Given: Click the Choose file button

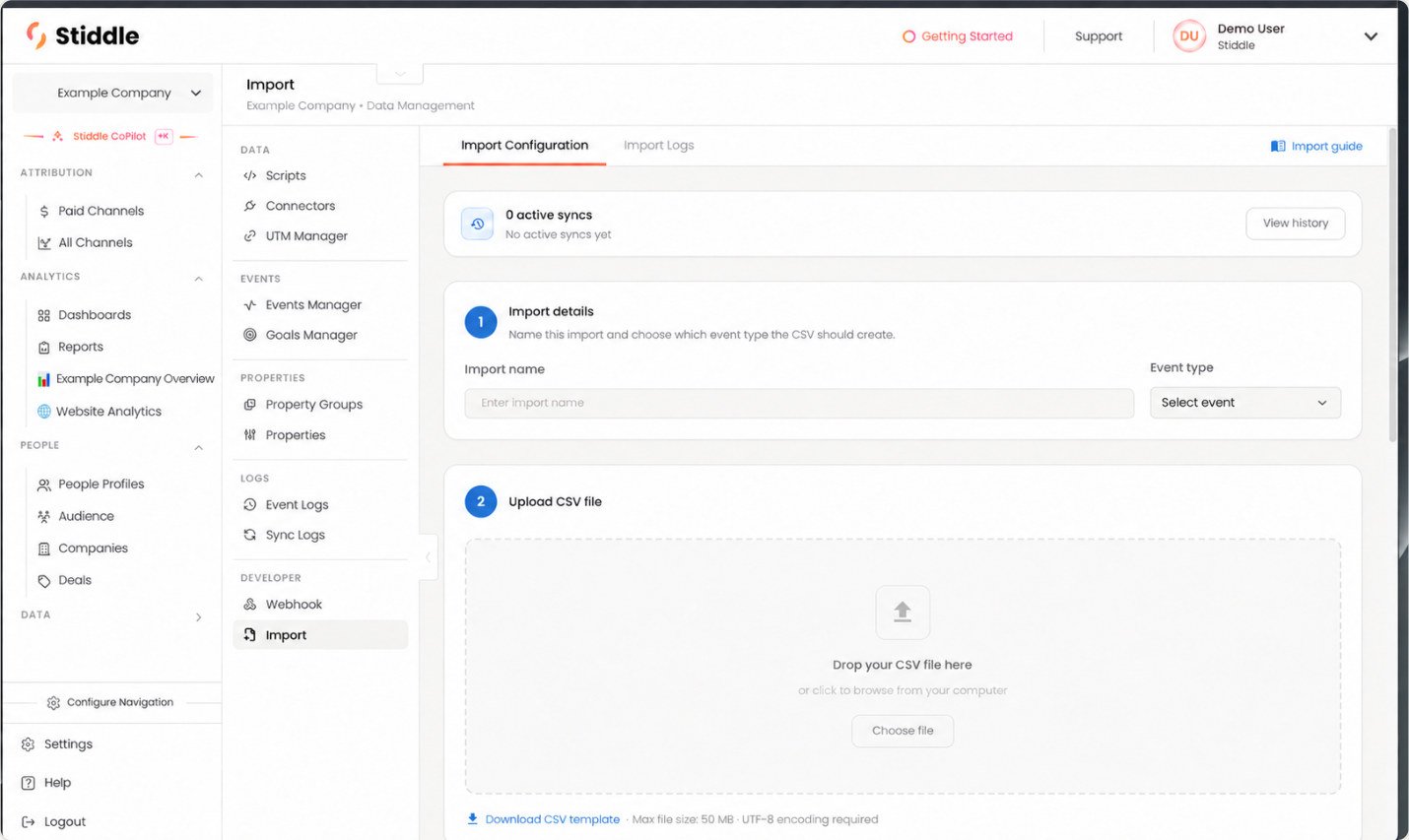Looking at the screenshot, I should 903,731.
